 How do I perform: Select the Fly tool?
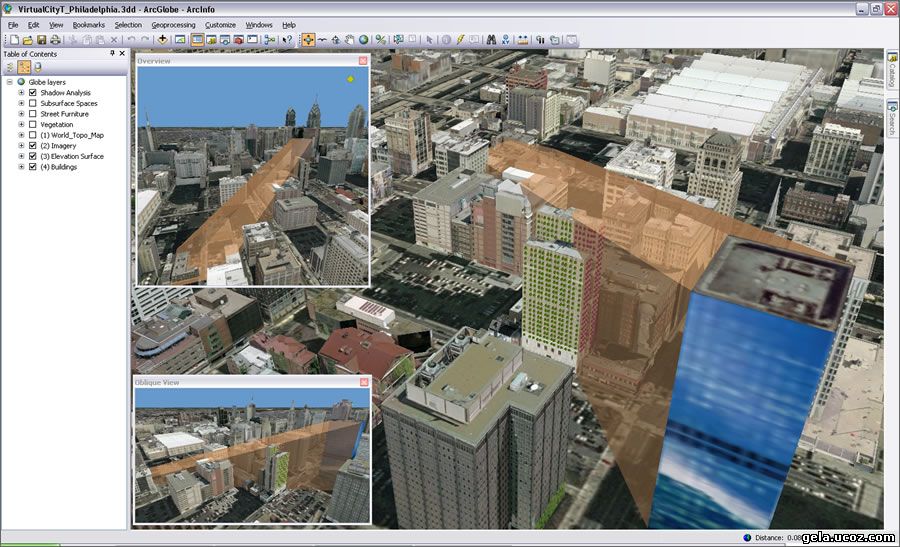click(322, 40)
